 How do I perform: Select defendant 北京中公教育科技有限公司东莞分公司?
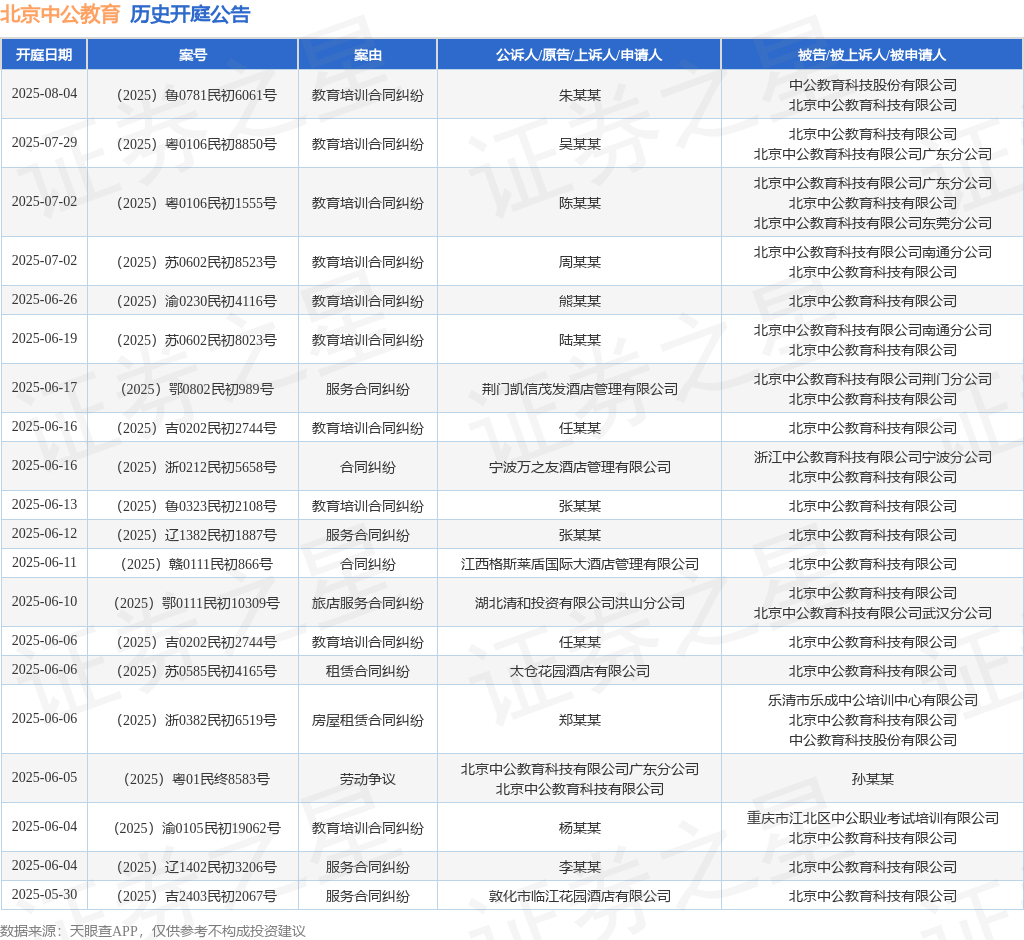click(872, 223)
